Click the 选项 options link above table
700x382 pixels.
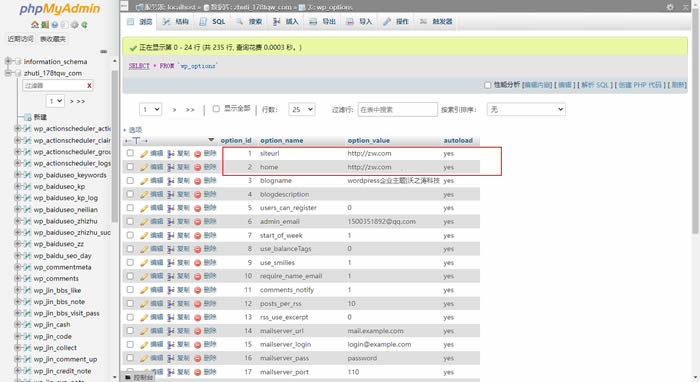click(x=135, y=130)
